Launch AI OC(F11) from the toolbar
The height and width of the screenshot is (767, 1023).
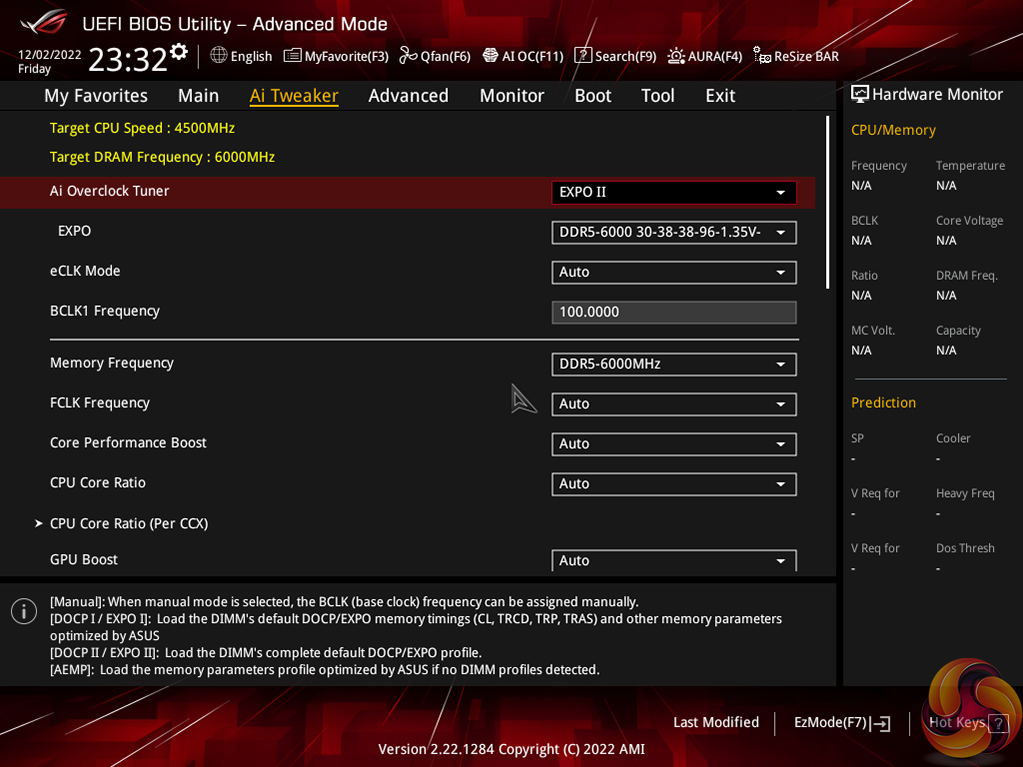pyautogui.click(x=523, y=56)
